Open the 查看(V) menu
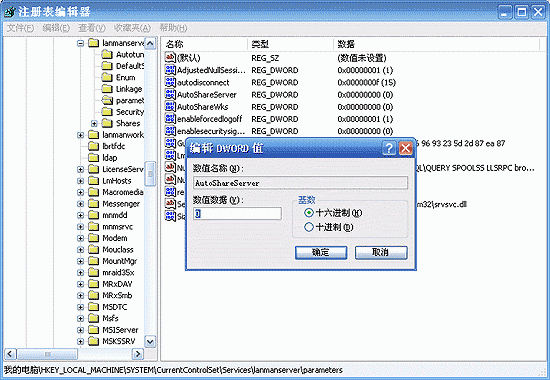 [92, 28]
